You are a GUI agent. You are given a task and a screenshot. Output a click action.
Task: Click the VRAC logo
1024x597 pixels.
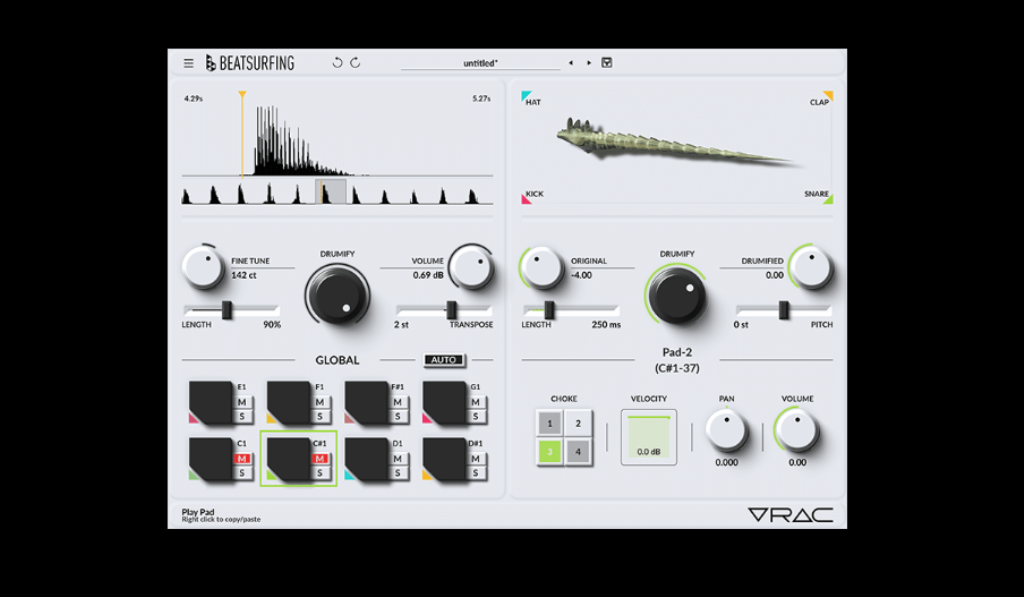pos(791,515)
